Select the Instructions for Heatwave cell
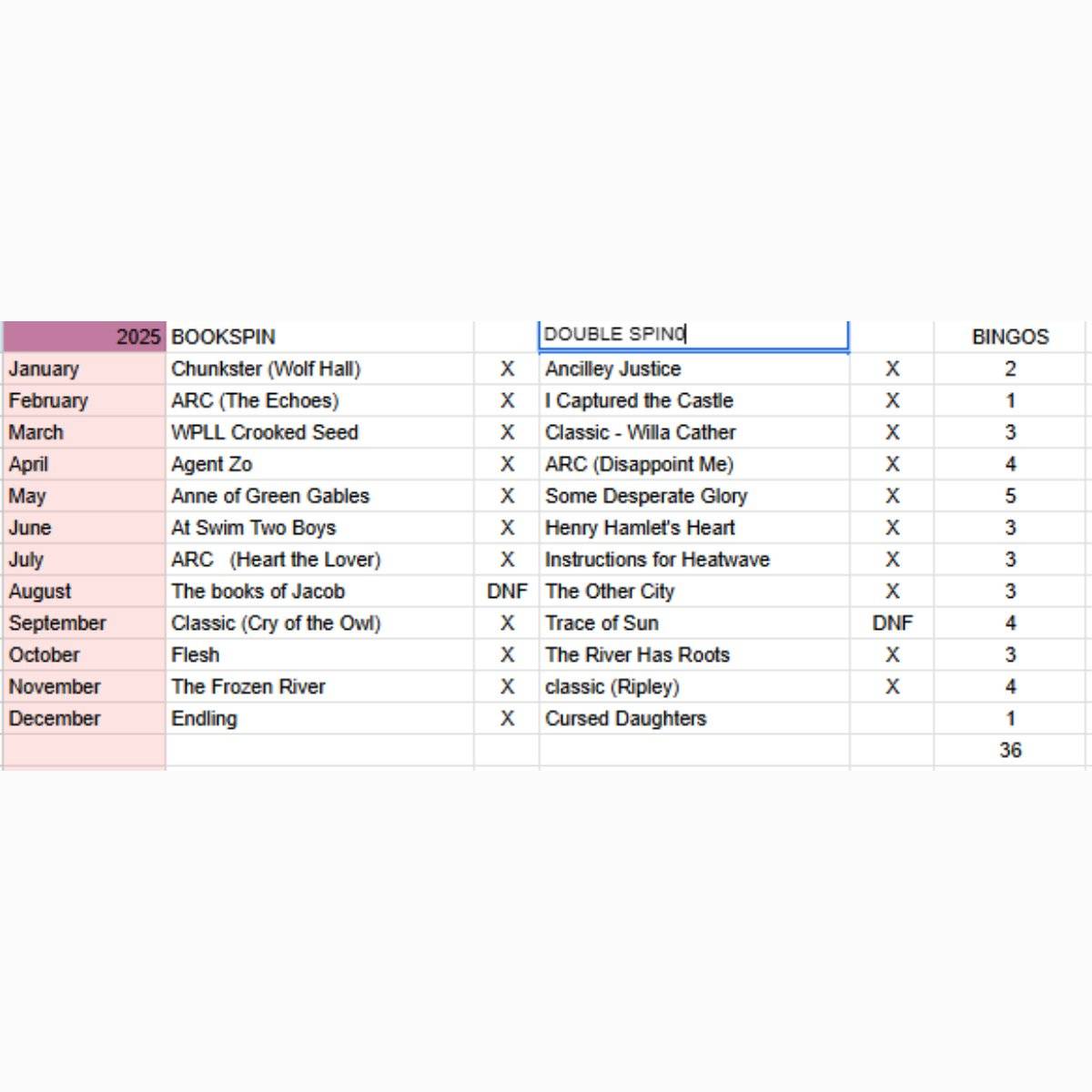Screen dimensions: 1092x1092 coord(693,560)
